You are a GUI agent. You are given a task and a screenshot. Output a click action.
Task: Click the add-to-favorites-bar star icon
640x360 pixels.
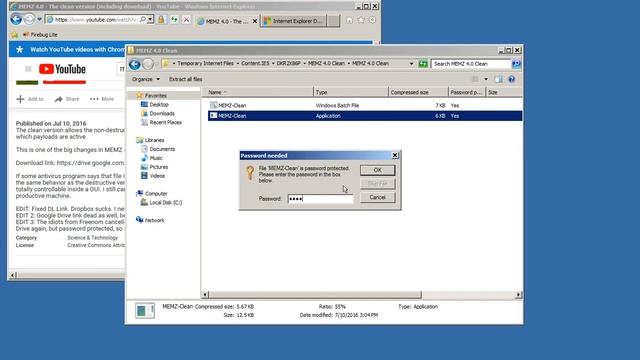pyautogui.click(x=15, y=35)
